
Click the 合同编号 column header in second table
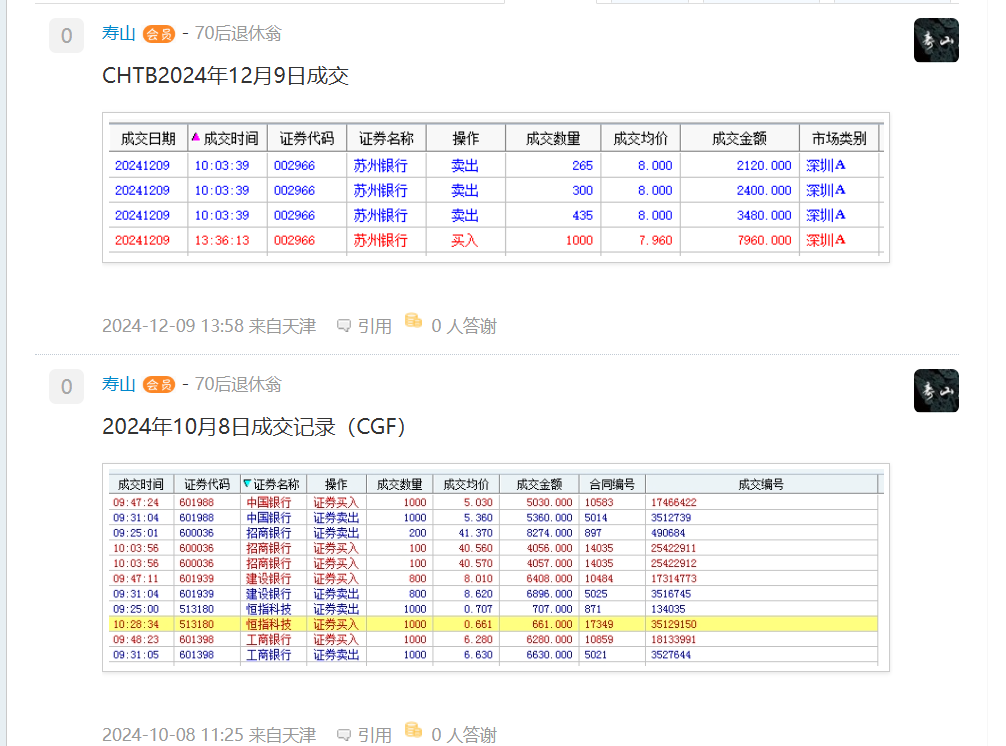click(x=611, y=484)
